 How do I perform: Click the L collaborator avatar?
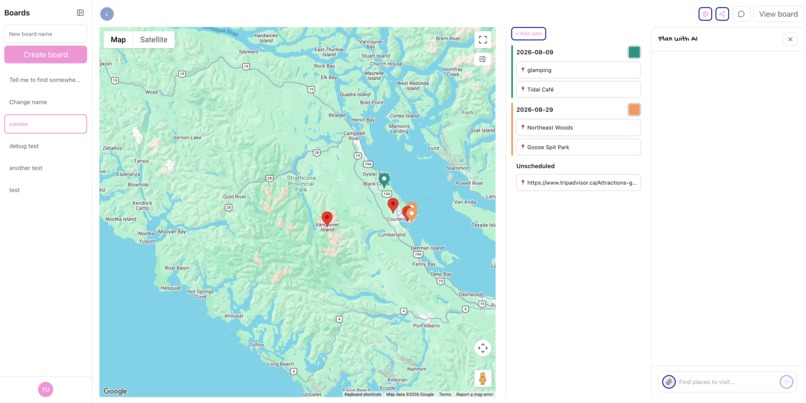(107, 14)
